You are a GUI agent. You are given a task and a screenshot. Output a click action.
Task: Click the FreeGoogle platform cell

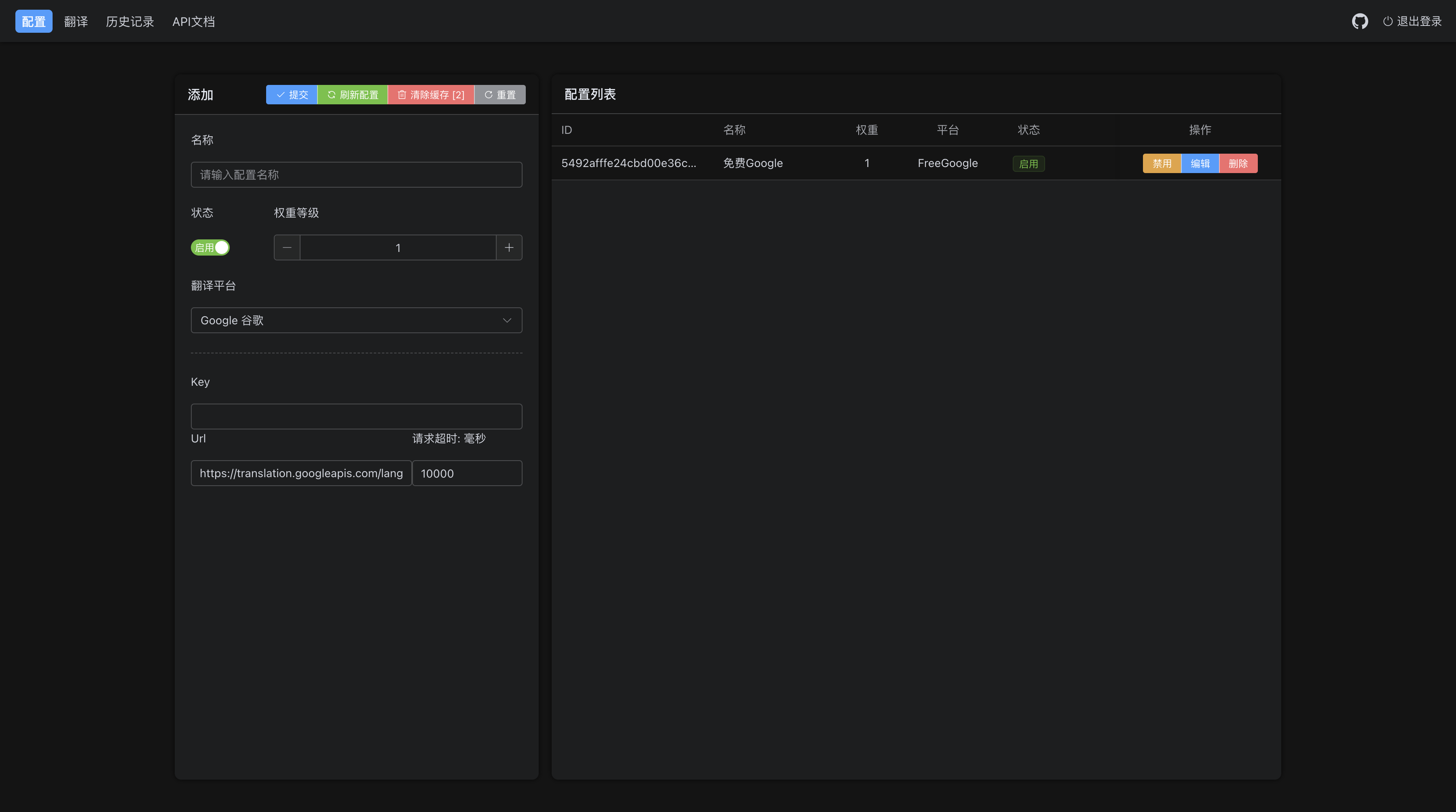[947, 163]
